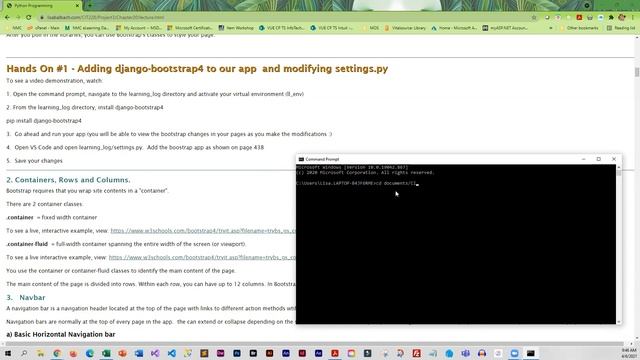Open the cPanel - Main bookmark
This screenshot has height=360, width=640.
pyautogui.click(x=43, y=28)
